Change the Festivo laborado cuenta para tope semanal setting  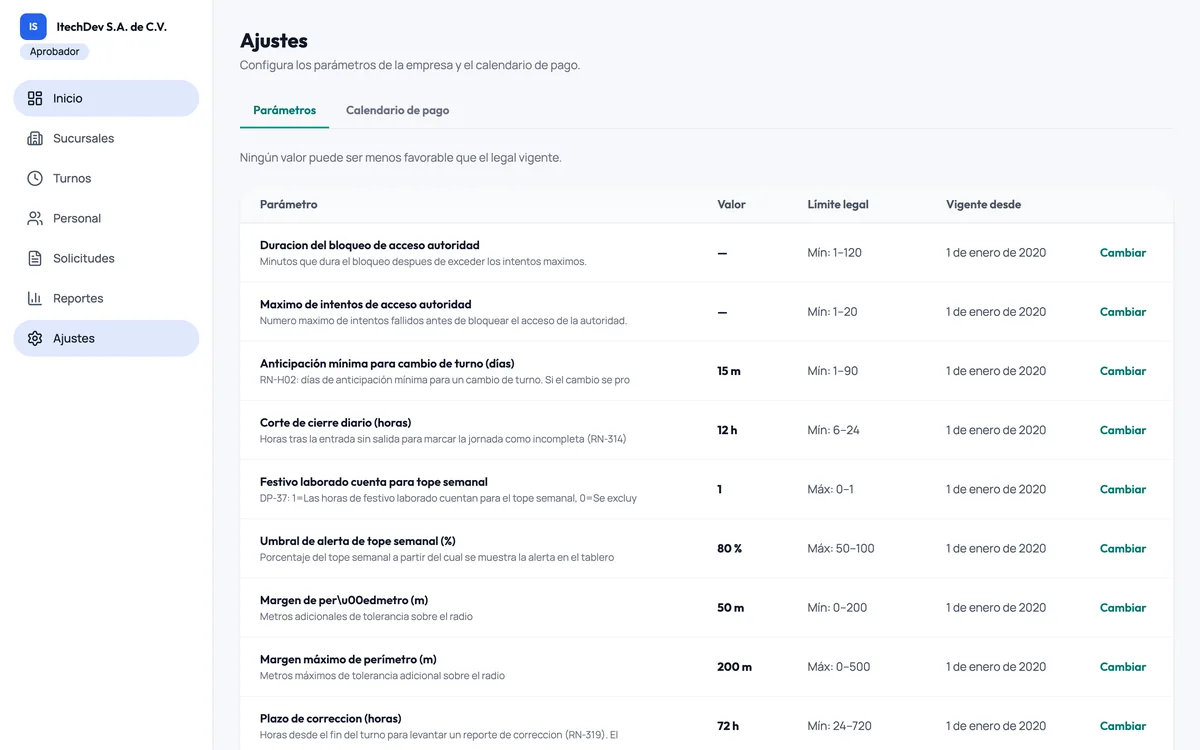[x=1123, y=489]
